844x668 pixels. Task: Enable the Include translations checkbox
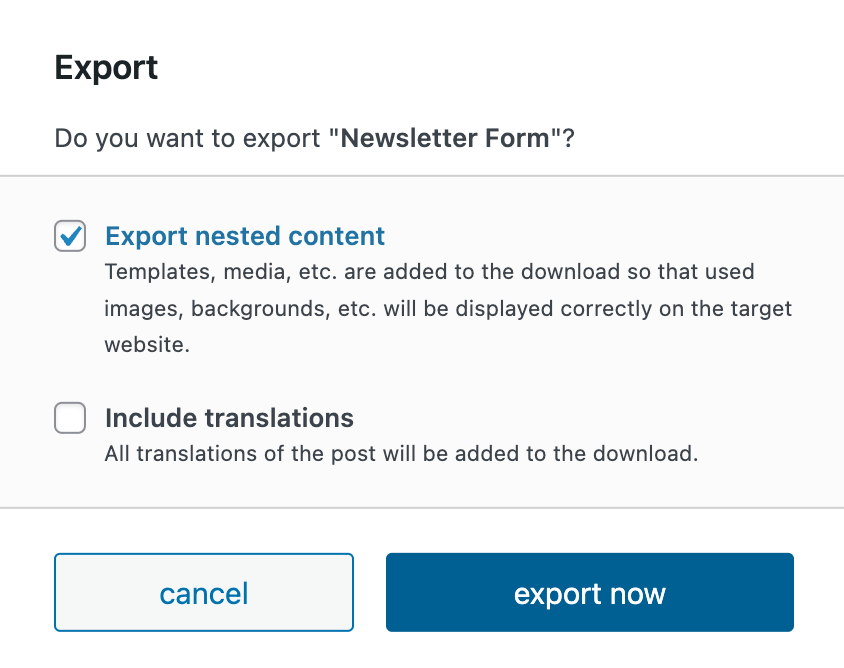[x=70, y=418]
